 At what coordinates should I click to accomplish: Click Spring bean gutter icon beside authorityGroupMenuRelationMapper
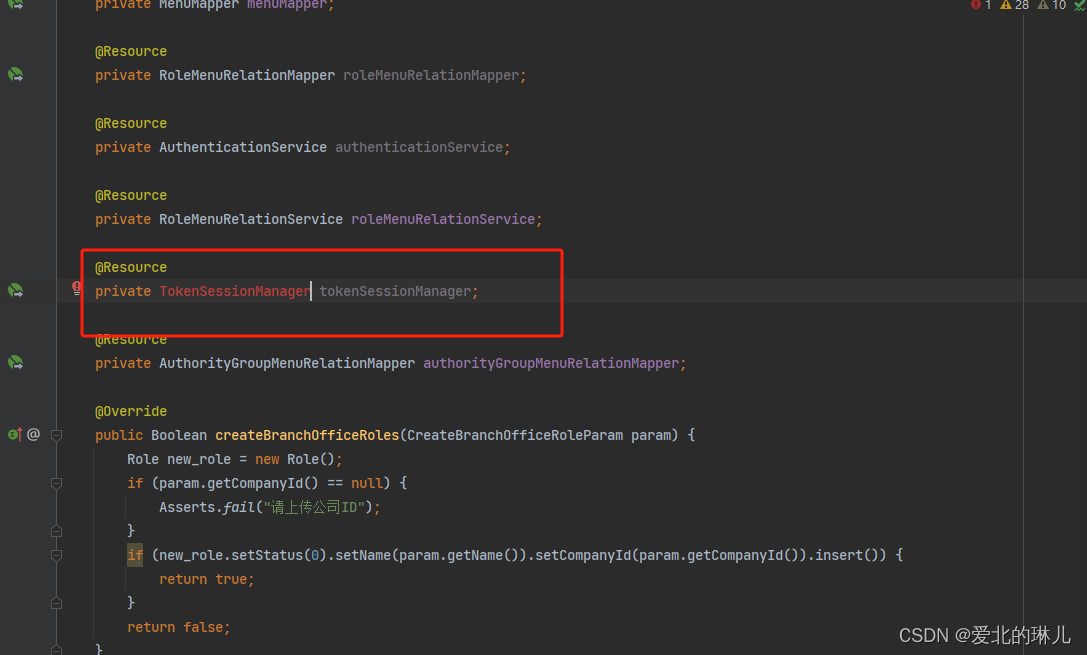[x=15, y=363]
